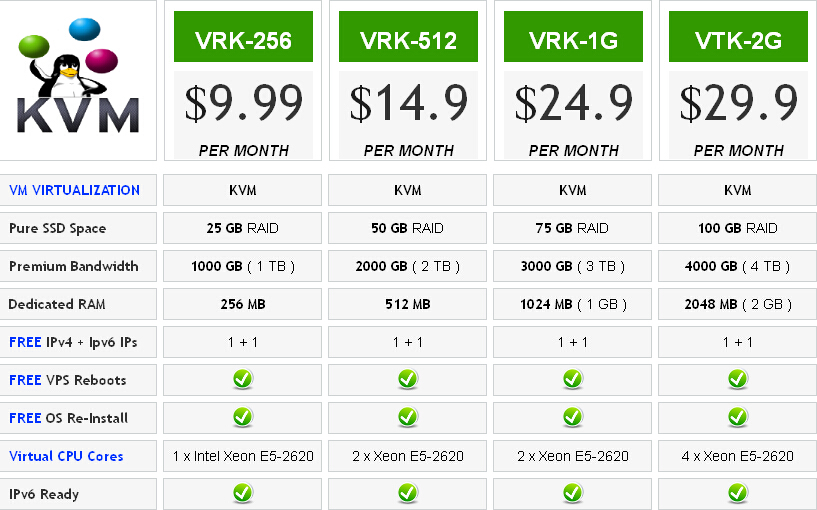817x510 pixels.
Task: Click the $29.9 per month price box
Action: (x=738, y=115)
